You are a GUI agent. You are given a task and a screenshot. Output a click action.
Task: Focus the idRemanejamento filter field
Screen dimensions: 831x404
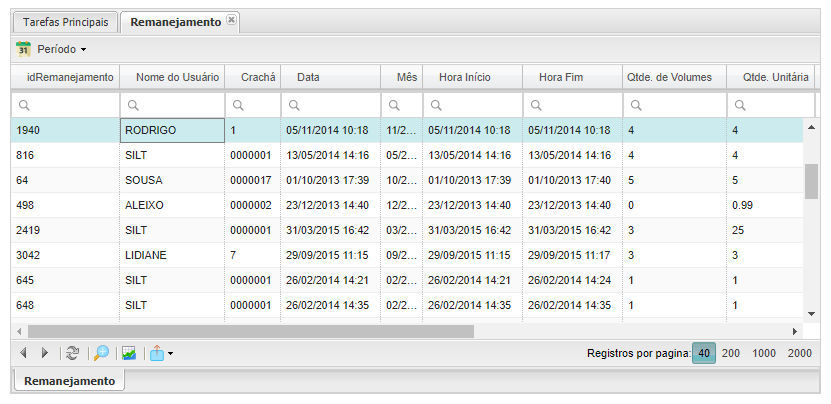pyautogui.click(x=65, y=106)
